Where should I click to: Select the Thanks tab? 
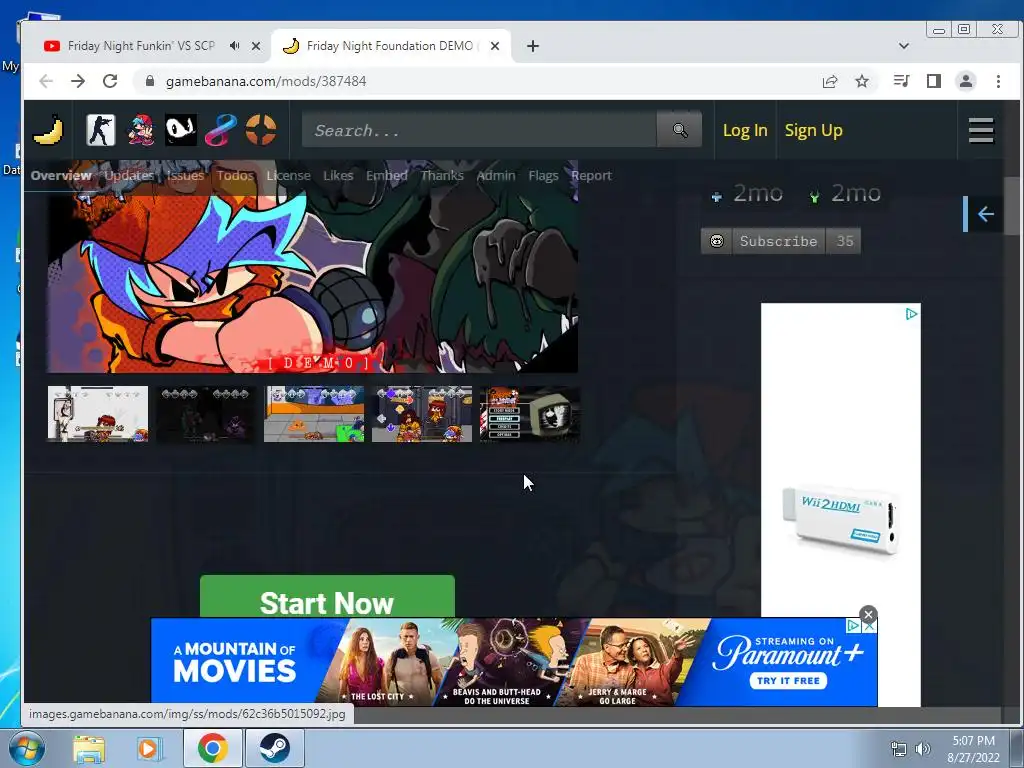click(442, 175)
